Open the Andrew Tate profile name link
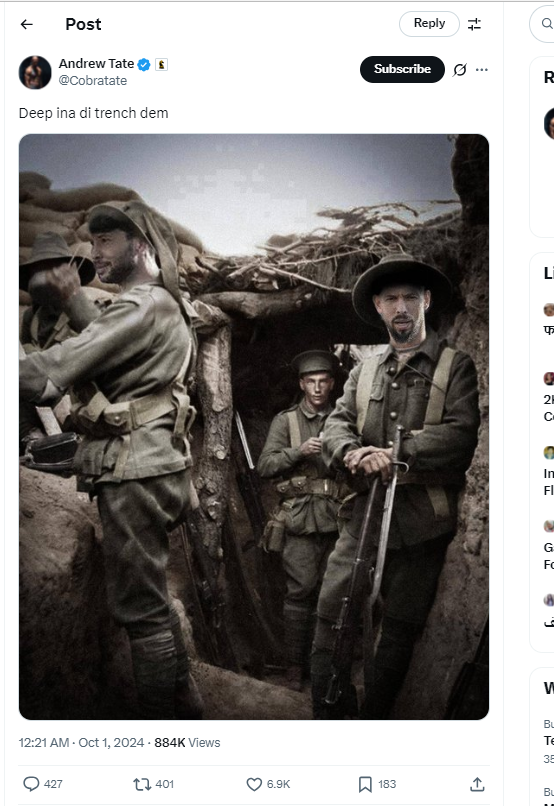The image size is (554, 806). [x=96, y=64]
